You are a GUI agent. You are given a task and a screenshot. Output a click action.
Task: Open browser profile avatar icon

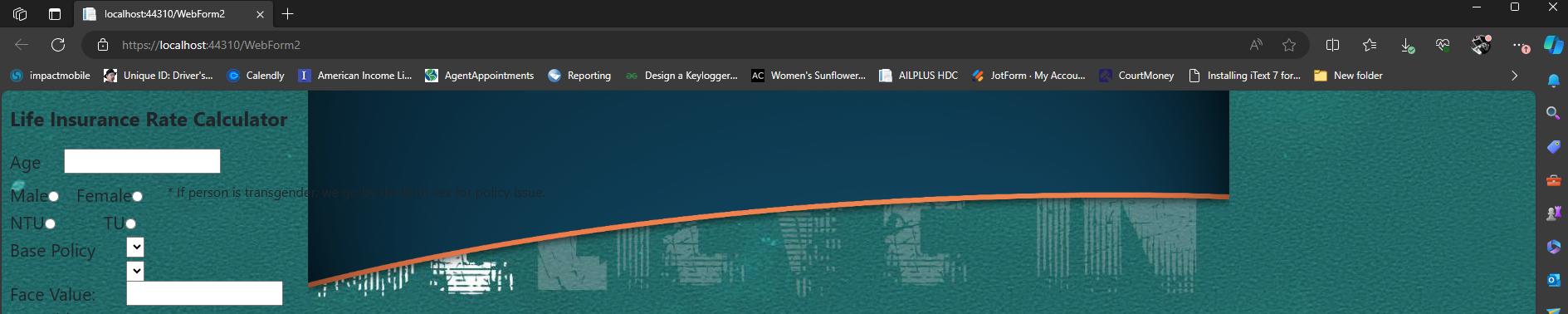point(1481,45)
